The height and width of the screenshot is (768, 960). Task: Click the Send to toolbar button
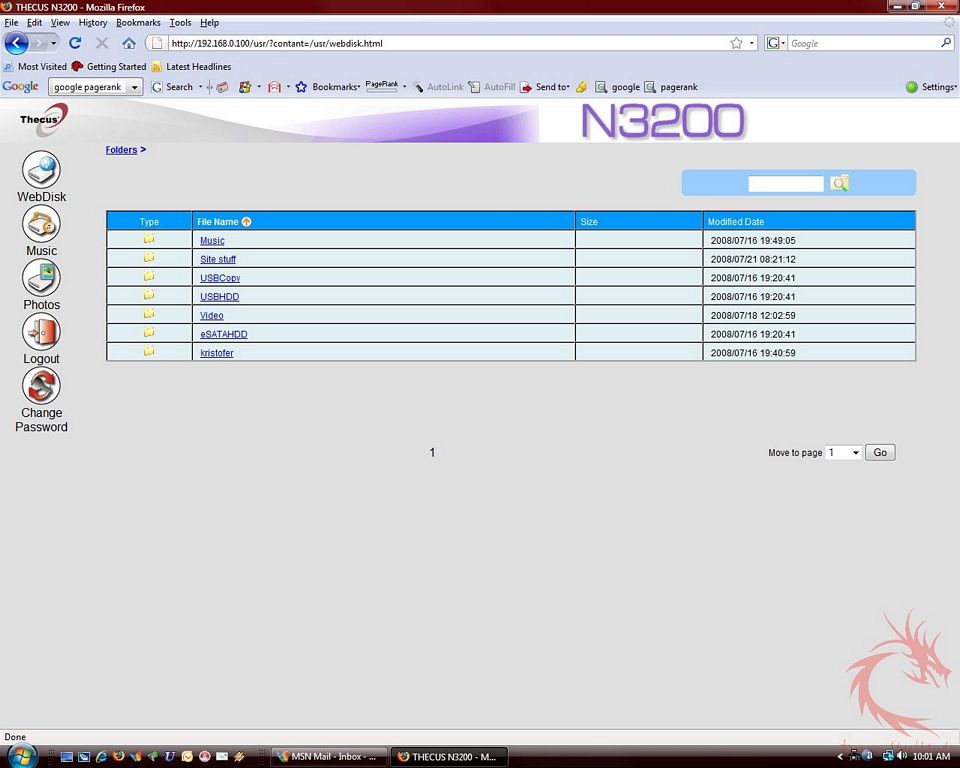coord(545,87)
